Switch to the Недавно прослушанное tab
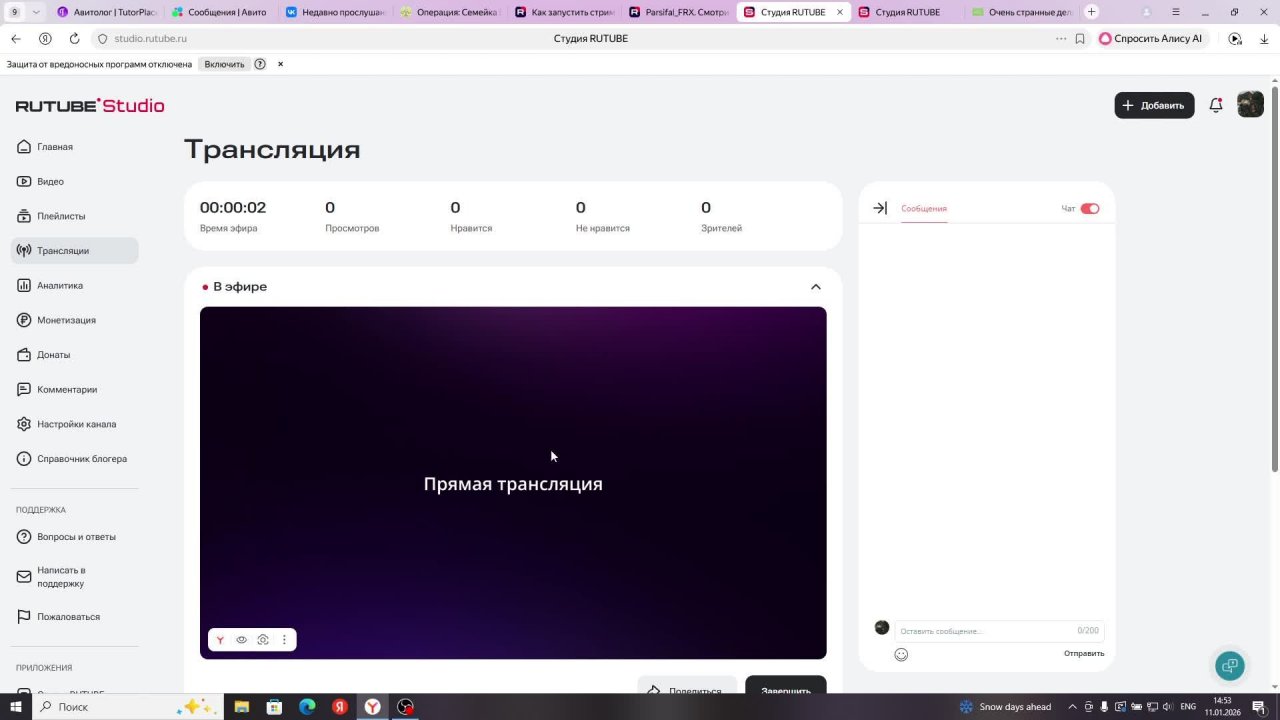 [334, 12]
